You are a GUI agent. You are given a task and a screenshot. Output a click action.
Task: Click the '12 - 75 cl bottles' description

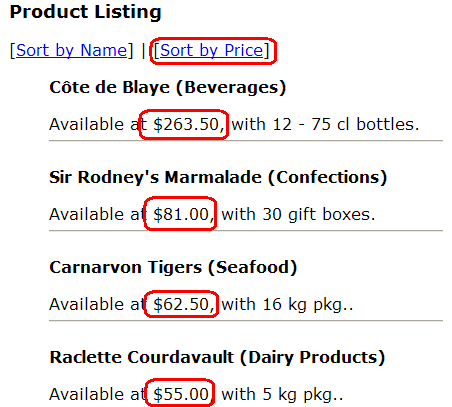[343, 124]
